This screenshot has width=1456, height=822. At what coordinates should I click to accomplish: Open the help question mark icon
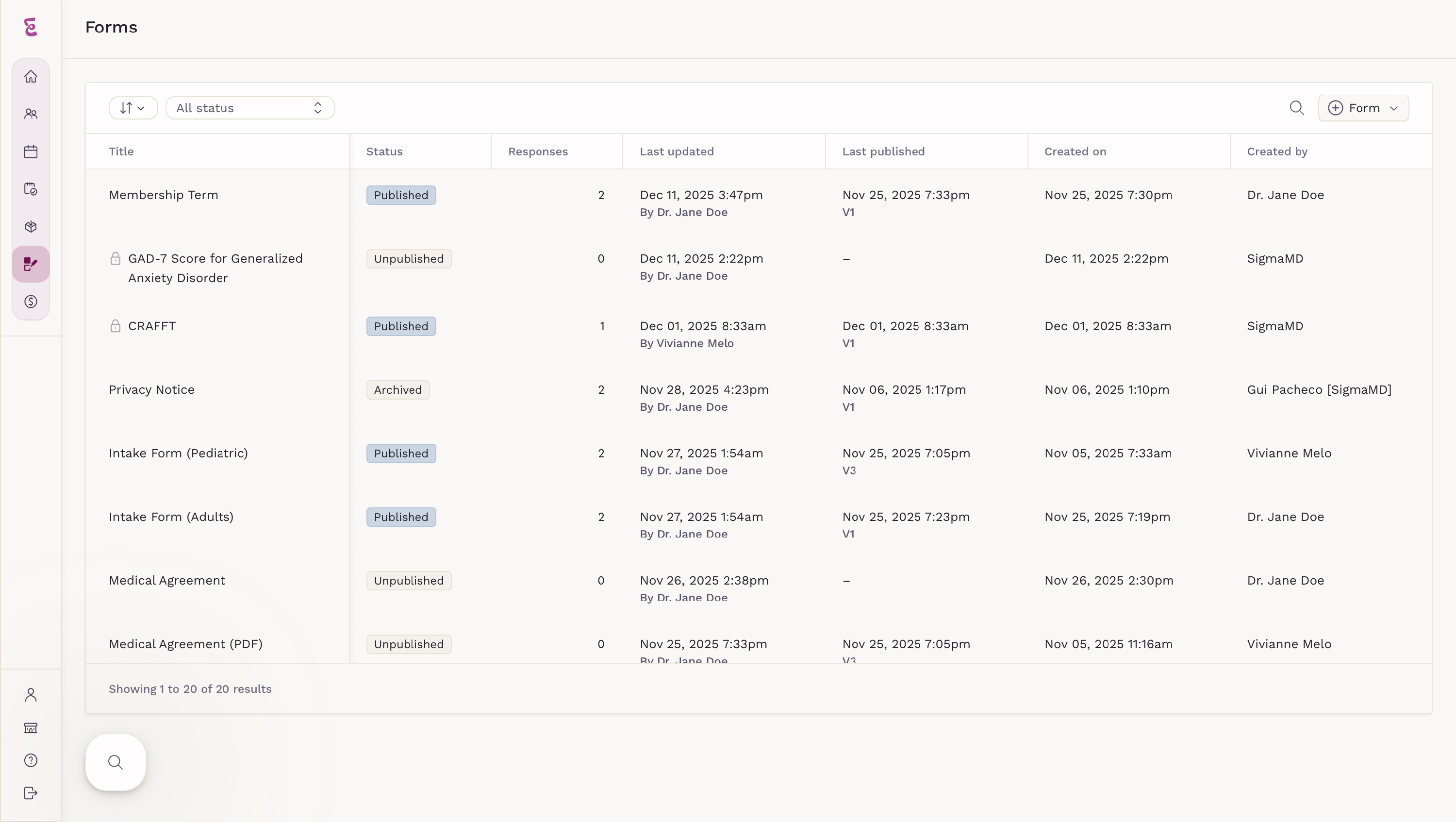click(x=31, y=760)
